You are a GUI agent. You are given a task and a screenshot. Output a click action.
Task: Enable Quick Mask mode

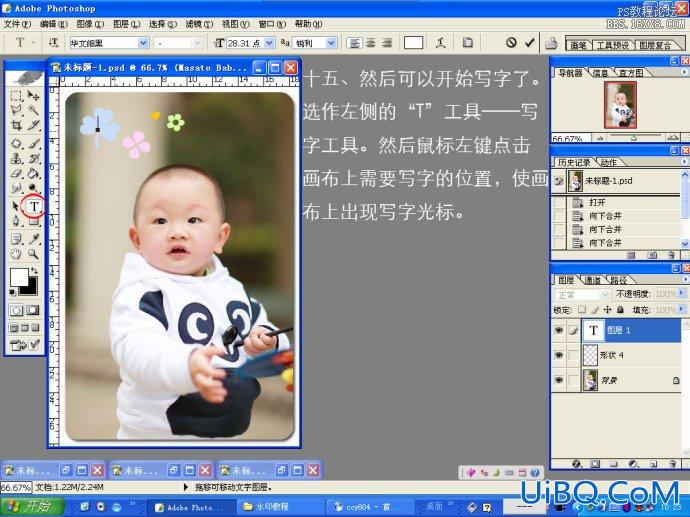pyautogui.click(x=33, y=310)
